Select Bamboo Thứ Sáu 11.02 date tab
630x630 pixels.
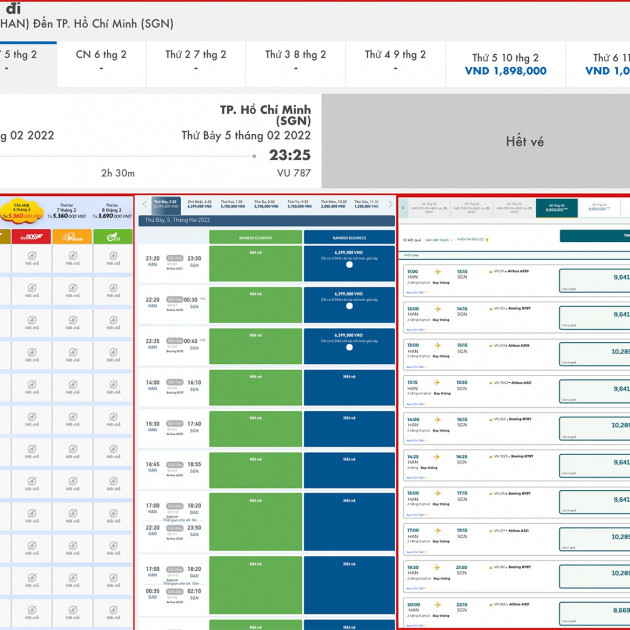[x=366, y=204]
